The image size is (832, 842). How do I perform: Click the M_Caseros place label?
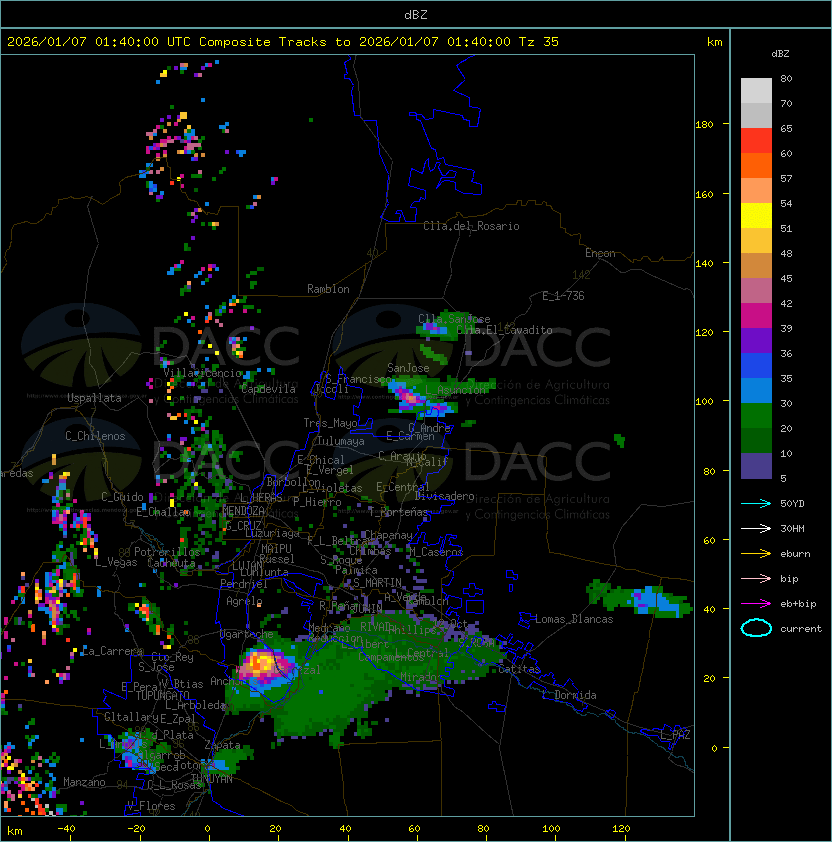436,552
